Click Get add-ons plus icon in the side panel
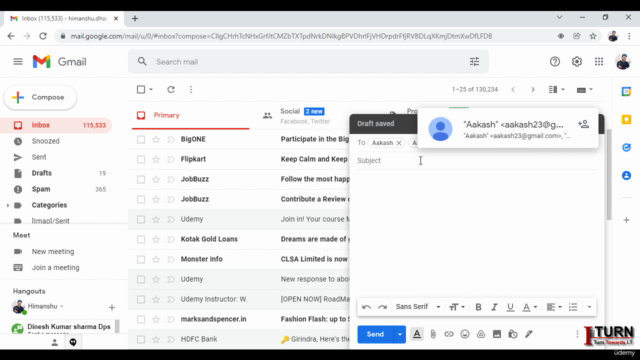Image resolution: width=640 pixels, height=360 pixels. (626, 220)
